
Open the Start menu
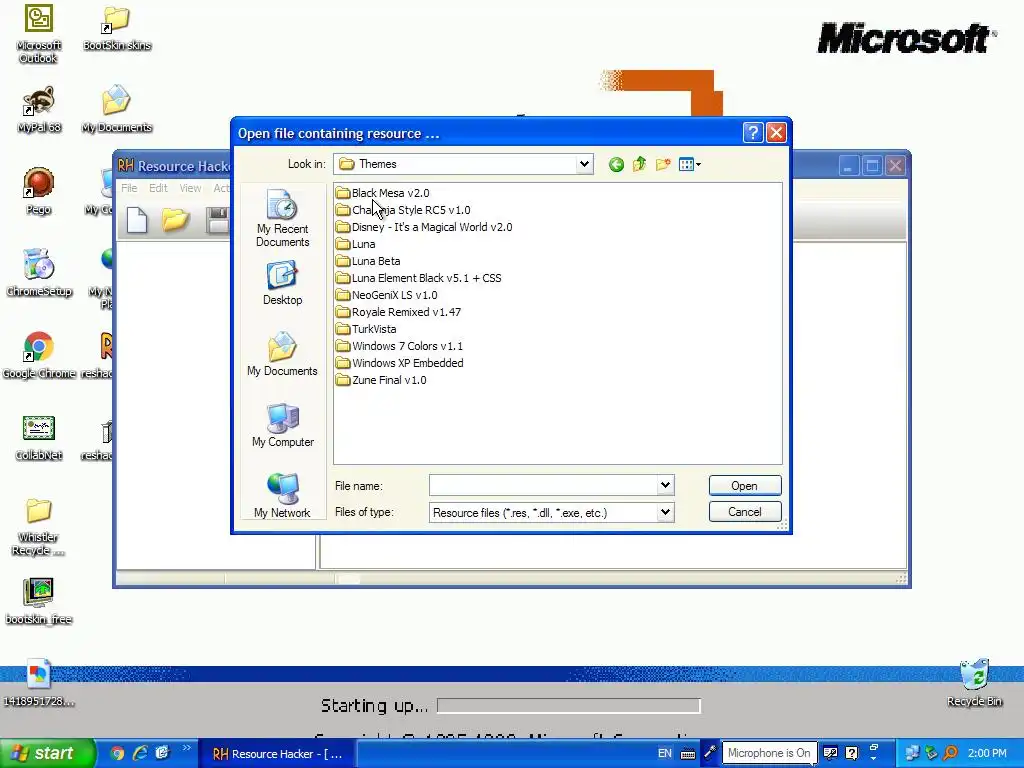tap(47, 754)
